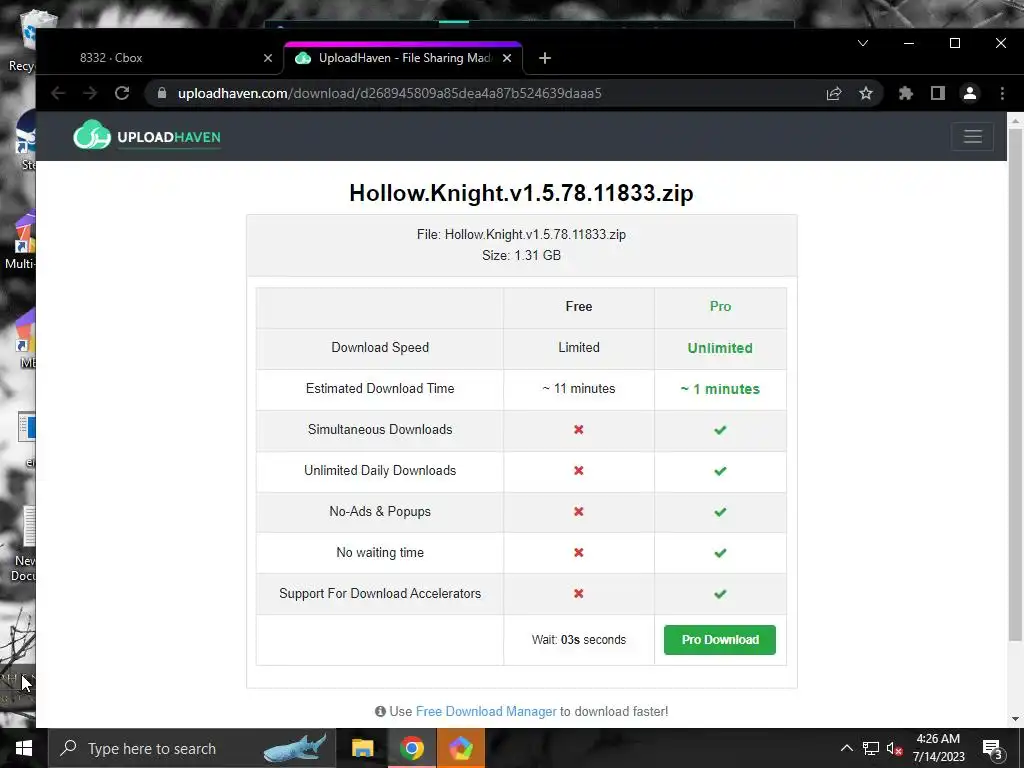Click the address bar URL

click(x=390, y=93)
